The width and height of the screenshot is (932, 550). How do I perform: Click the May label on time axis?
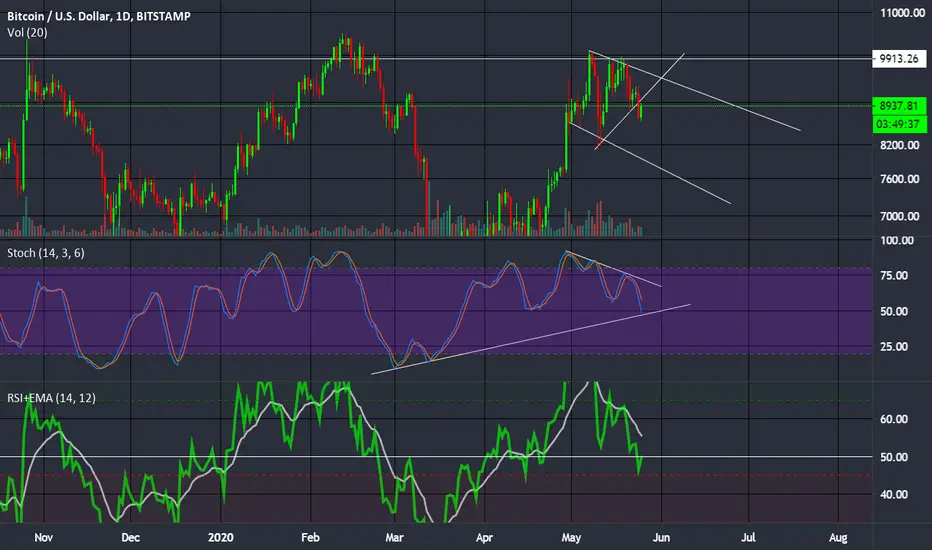click(x=571, y=538)
